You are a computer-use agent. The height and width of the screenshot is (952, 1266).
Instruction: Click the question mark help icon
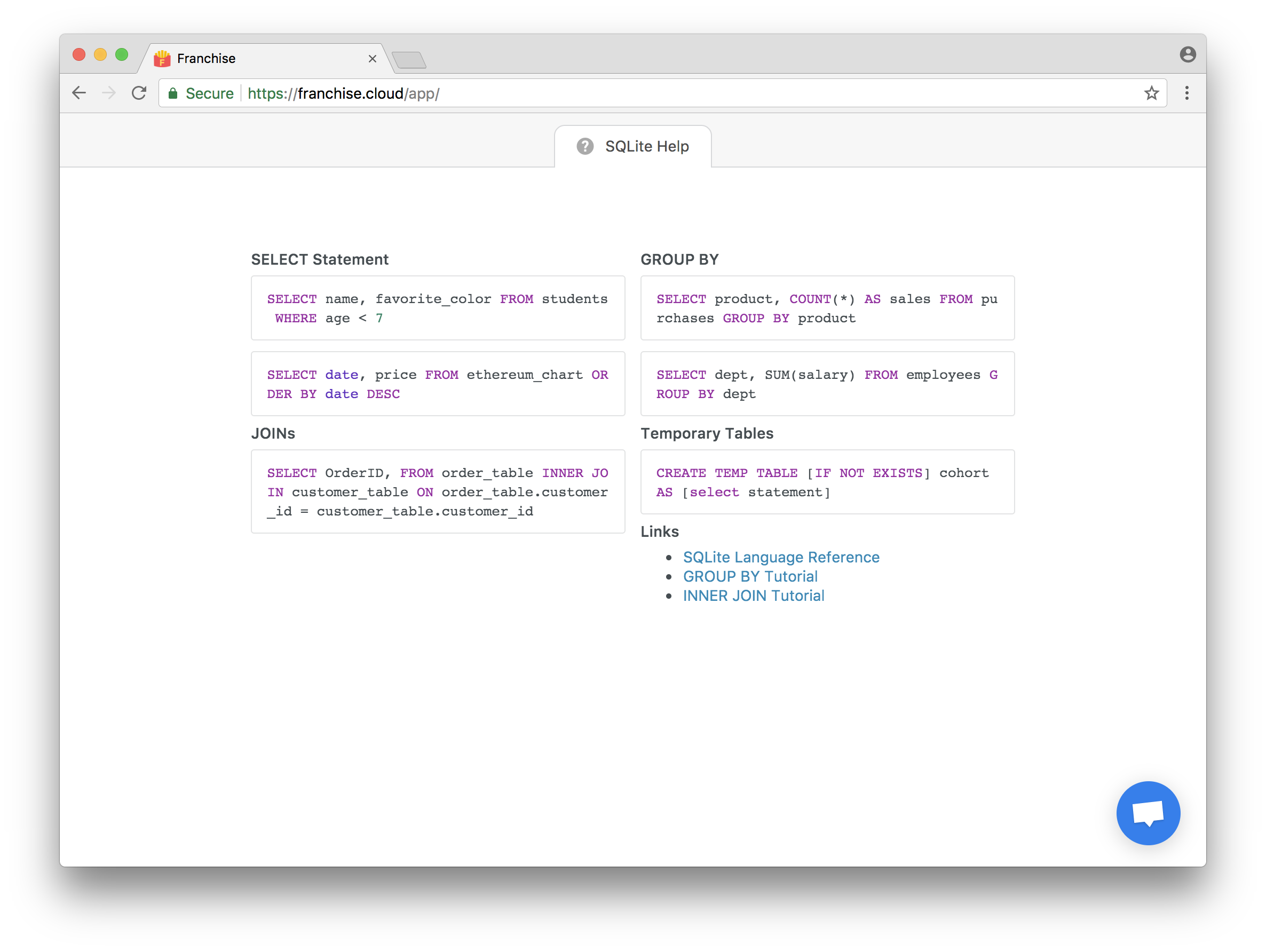pos(584,146)
